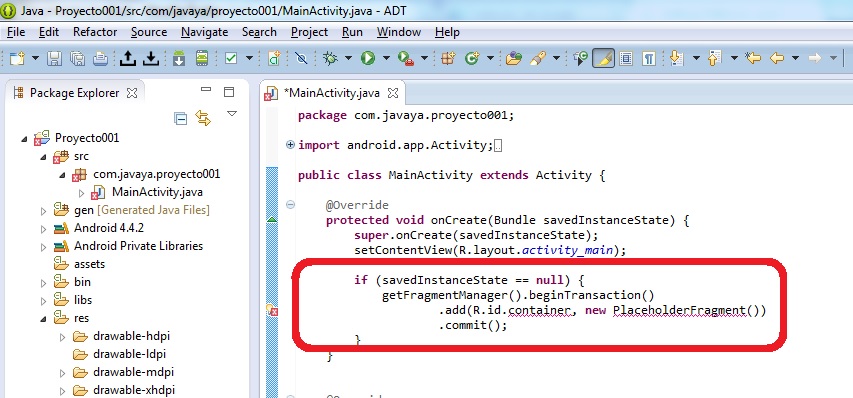Open the Project menu
This screenshot has width=853, height=398.
310,32
